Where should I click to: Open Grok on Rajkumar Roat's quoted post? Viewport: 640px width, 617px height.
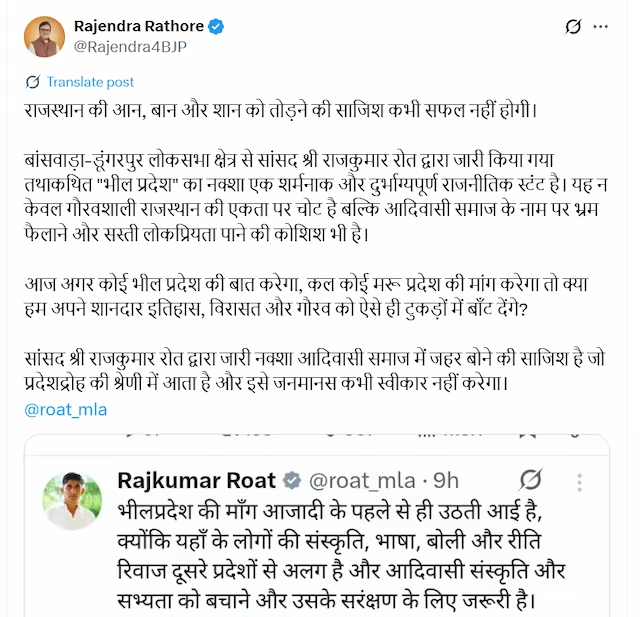point(532,480)
